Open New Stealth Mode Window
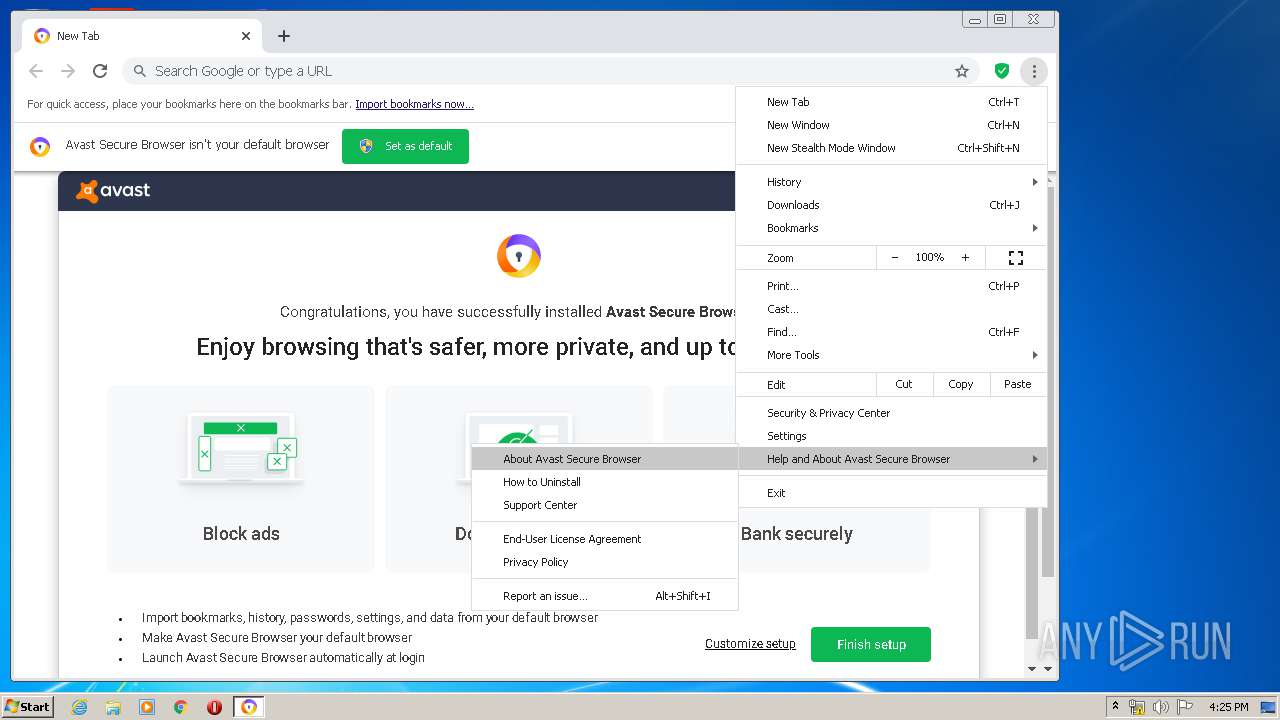The width and height of the screenshot is (1280, 720). point(891,148)
